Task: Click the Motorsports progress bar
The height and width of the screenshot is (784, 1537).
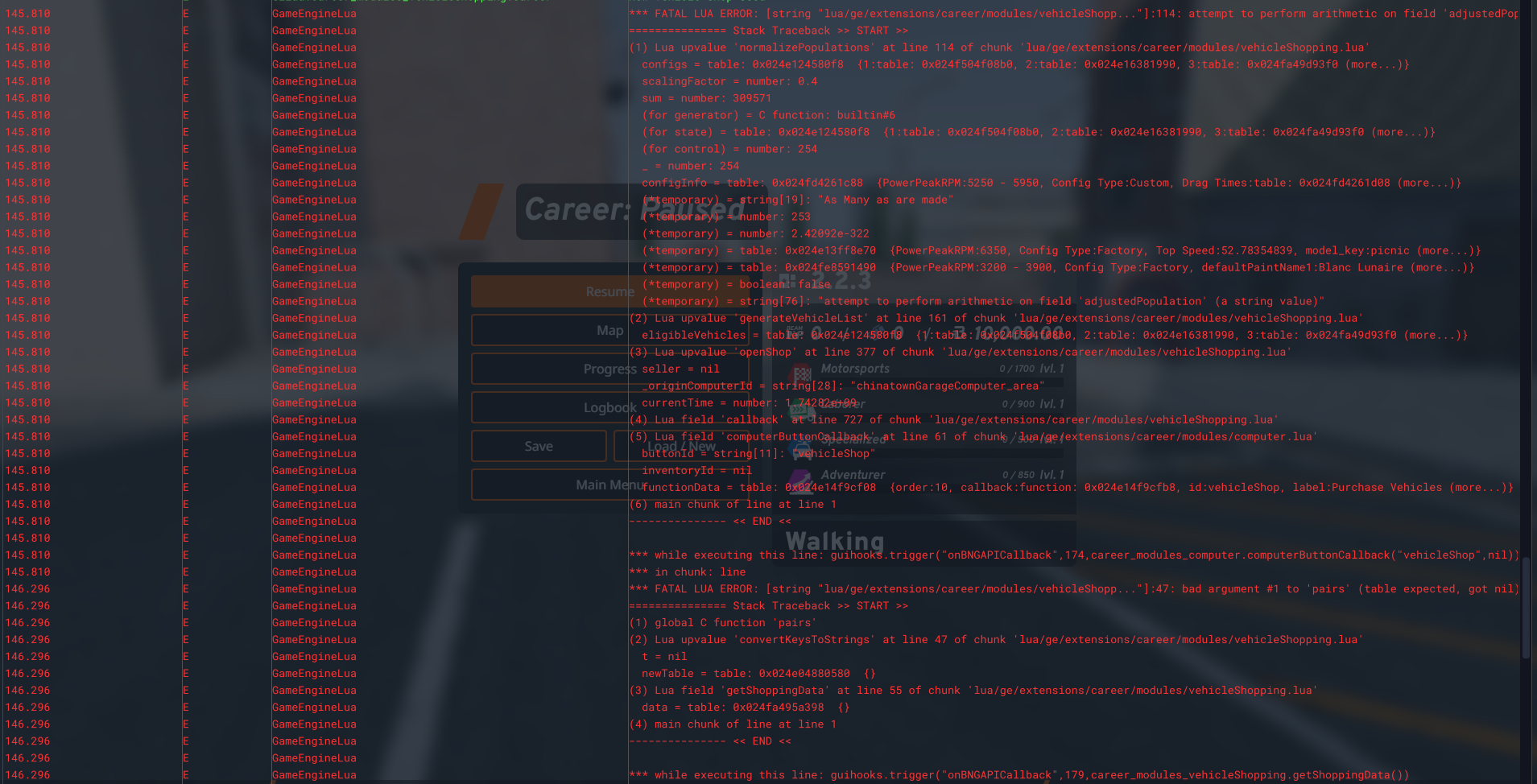Action: [942, 382]
